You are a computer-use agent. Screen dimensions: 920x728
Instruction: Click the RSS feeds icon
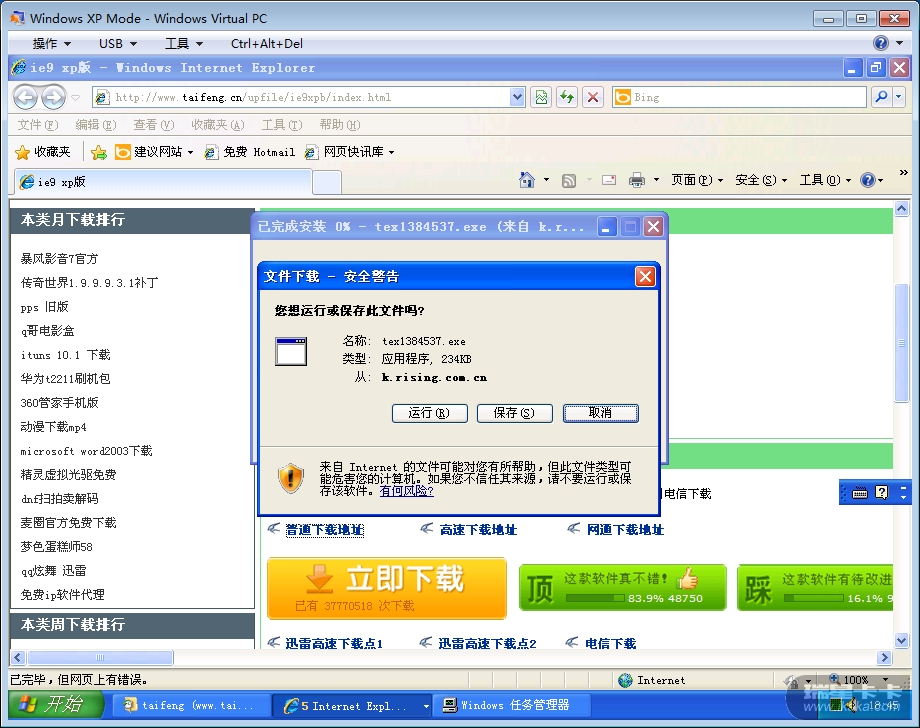(x=569, y=181)
